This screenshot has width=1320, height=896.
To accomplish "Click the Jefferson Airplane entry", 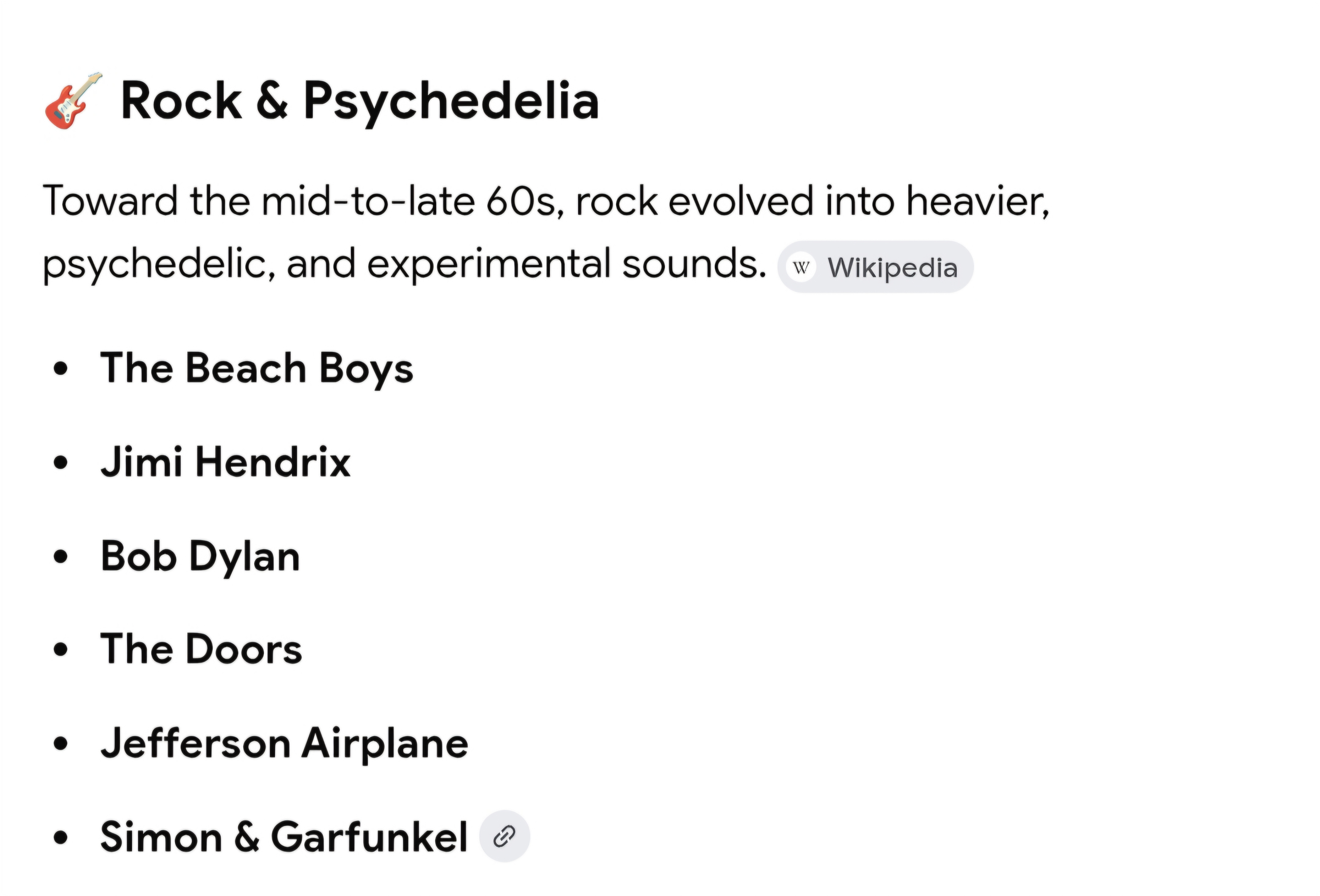I will pos(284,744).
